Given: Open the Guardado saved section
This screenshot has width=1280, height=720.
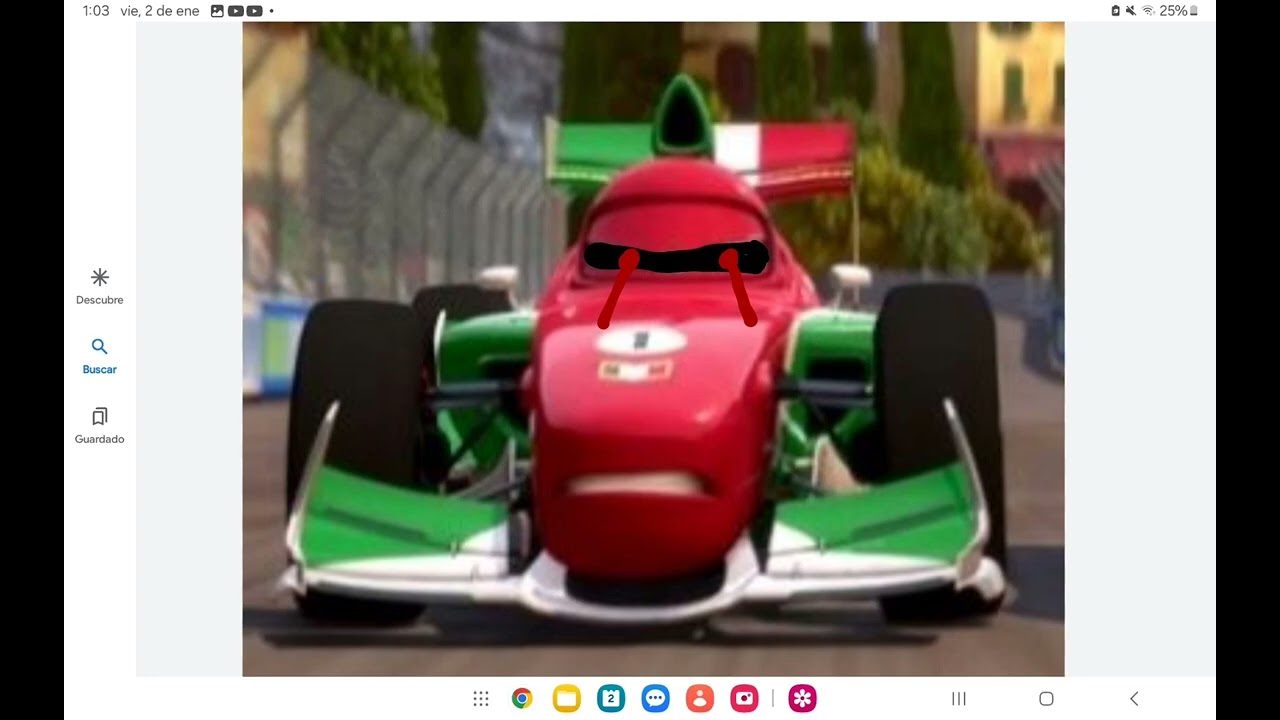Looking at the screenshot, I should pyautogui.click(x=100, y=426).
